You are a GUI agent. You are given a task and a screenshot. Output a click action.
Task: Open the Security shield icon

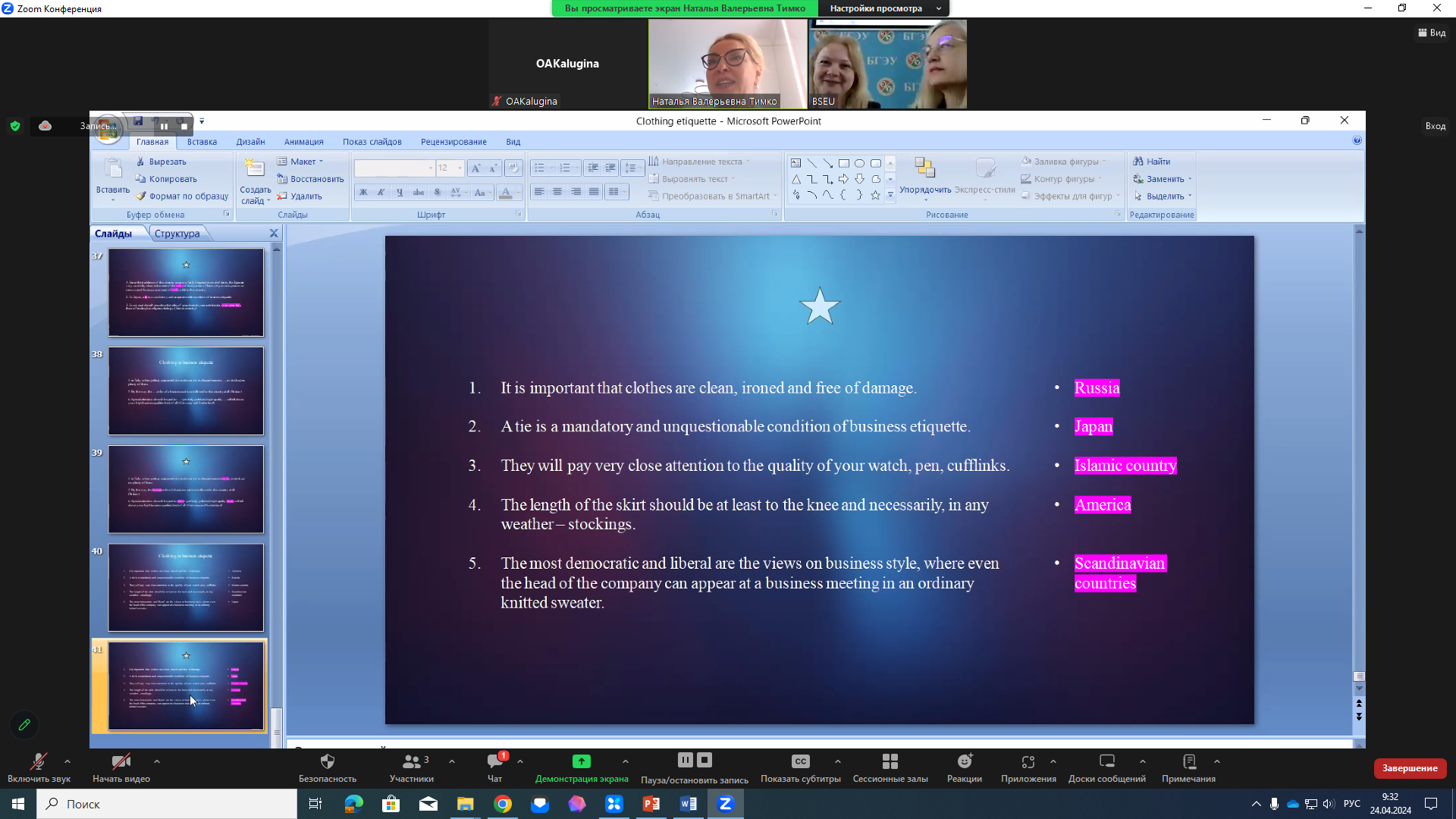327,761
